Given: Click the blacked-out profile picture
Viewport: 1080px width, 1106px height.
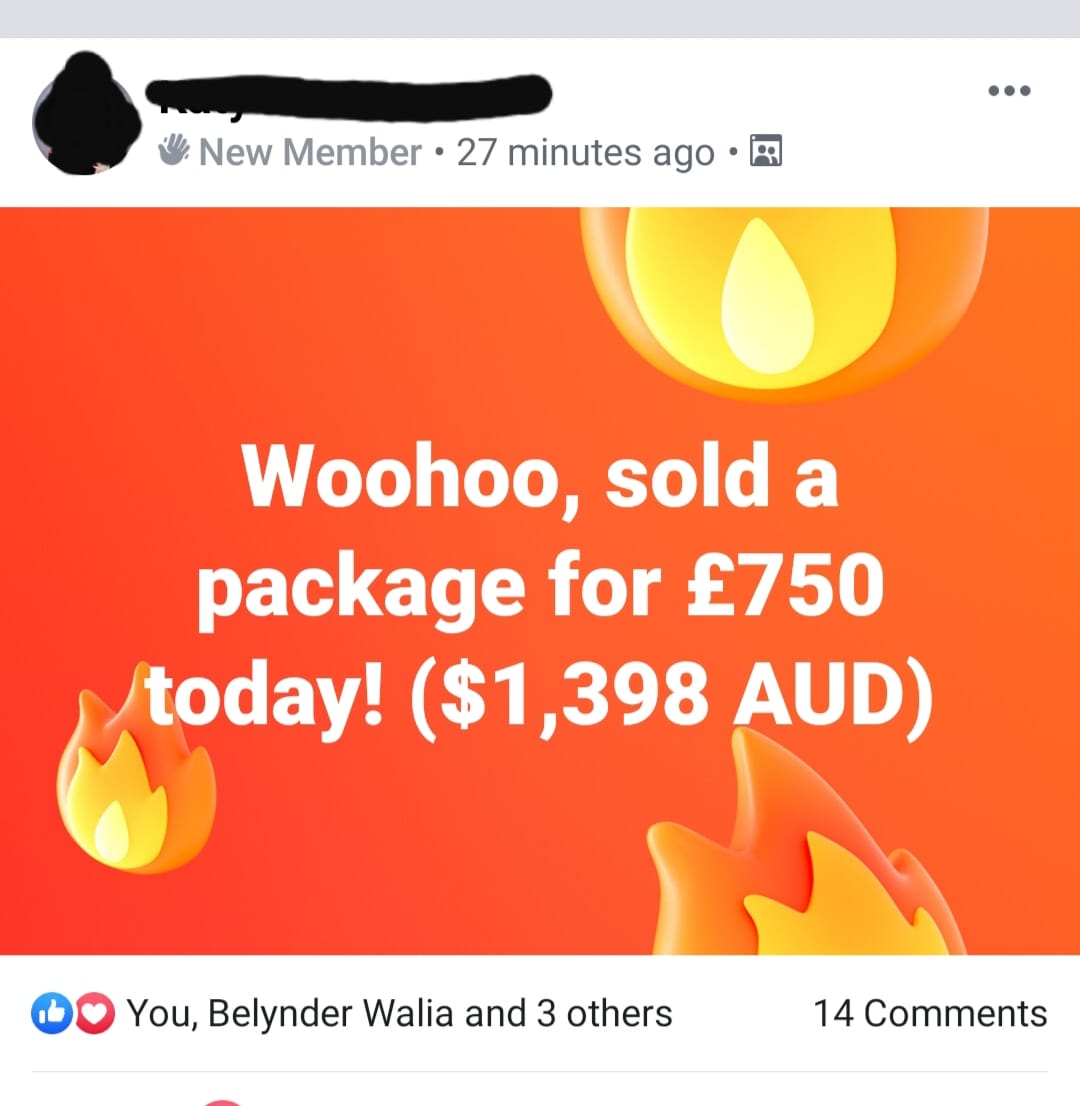Looking at the screenshot, I should pyautogui.click(x=86, y=113).
